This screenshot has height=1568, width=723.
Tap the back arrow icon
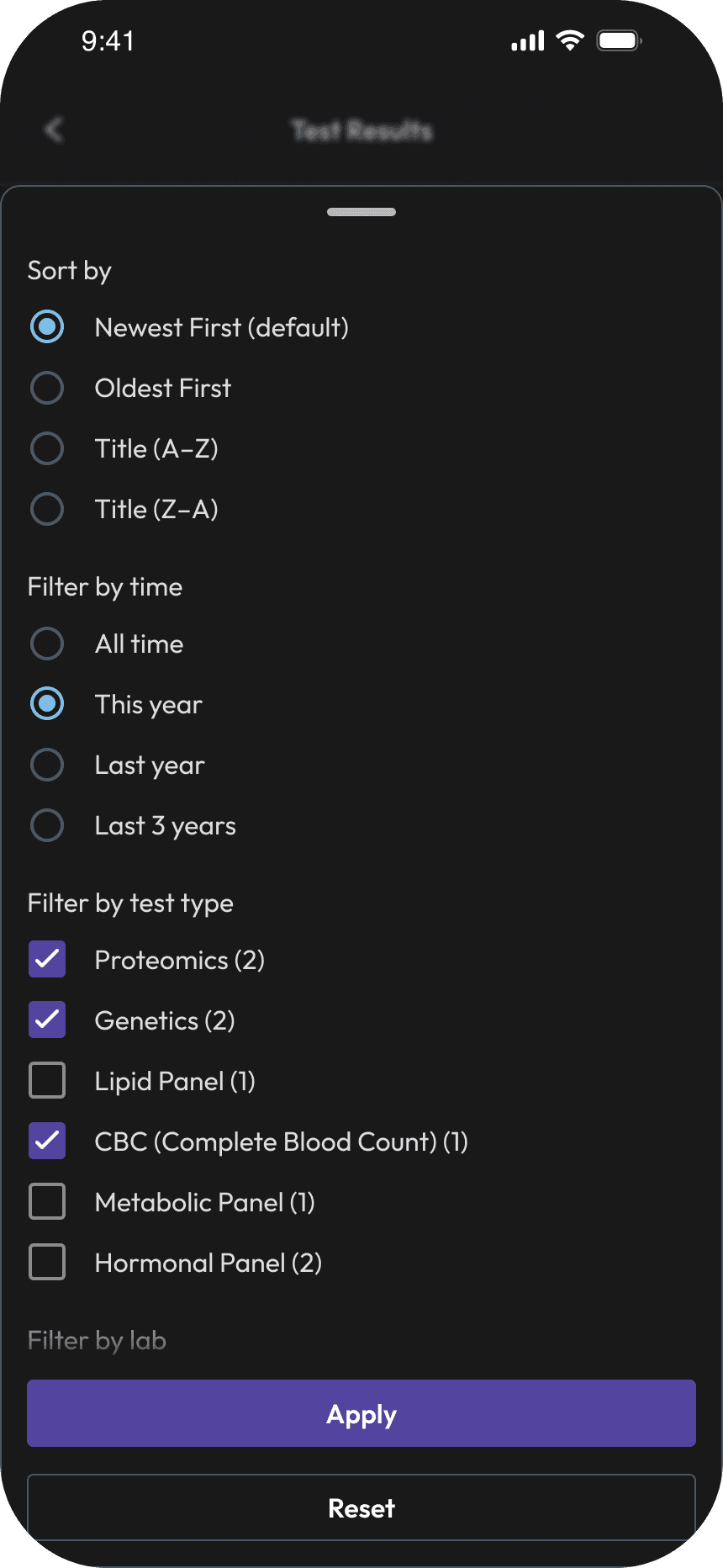(54, 130)
